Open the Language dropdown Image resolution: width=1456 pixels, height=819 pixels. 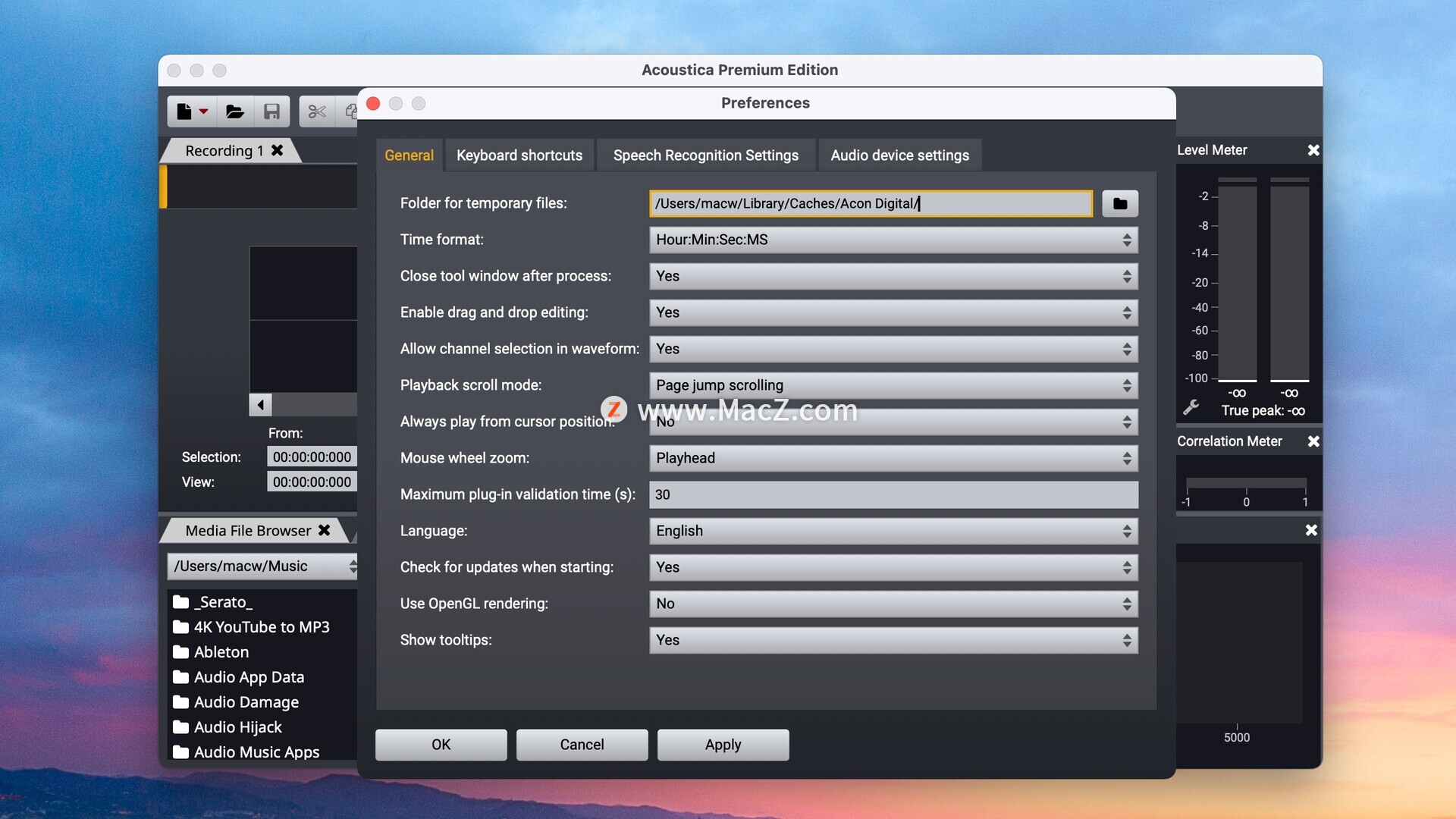(893, 531)
